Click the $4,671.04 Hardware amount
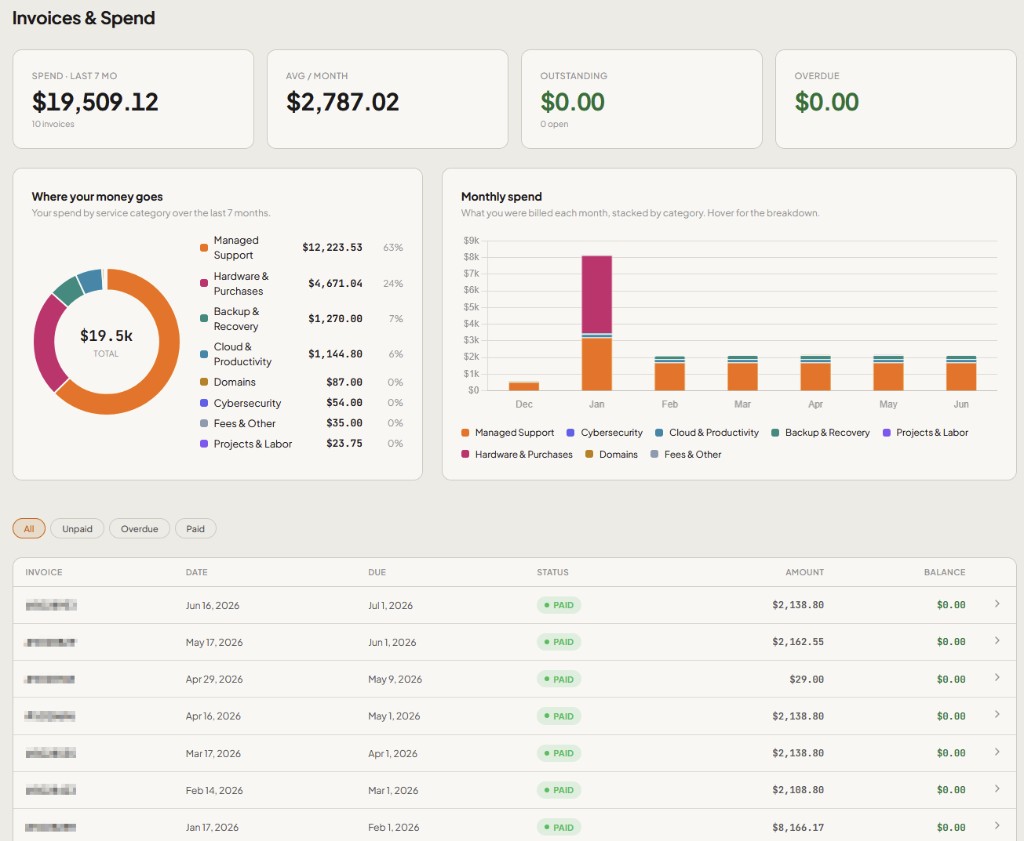The height and width of the screenshot is (841, 1024). [x=335, y=283]
